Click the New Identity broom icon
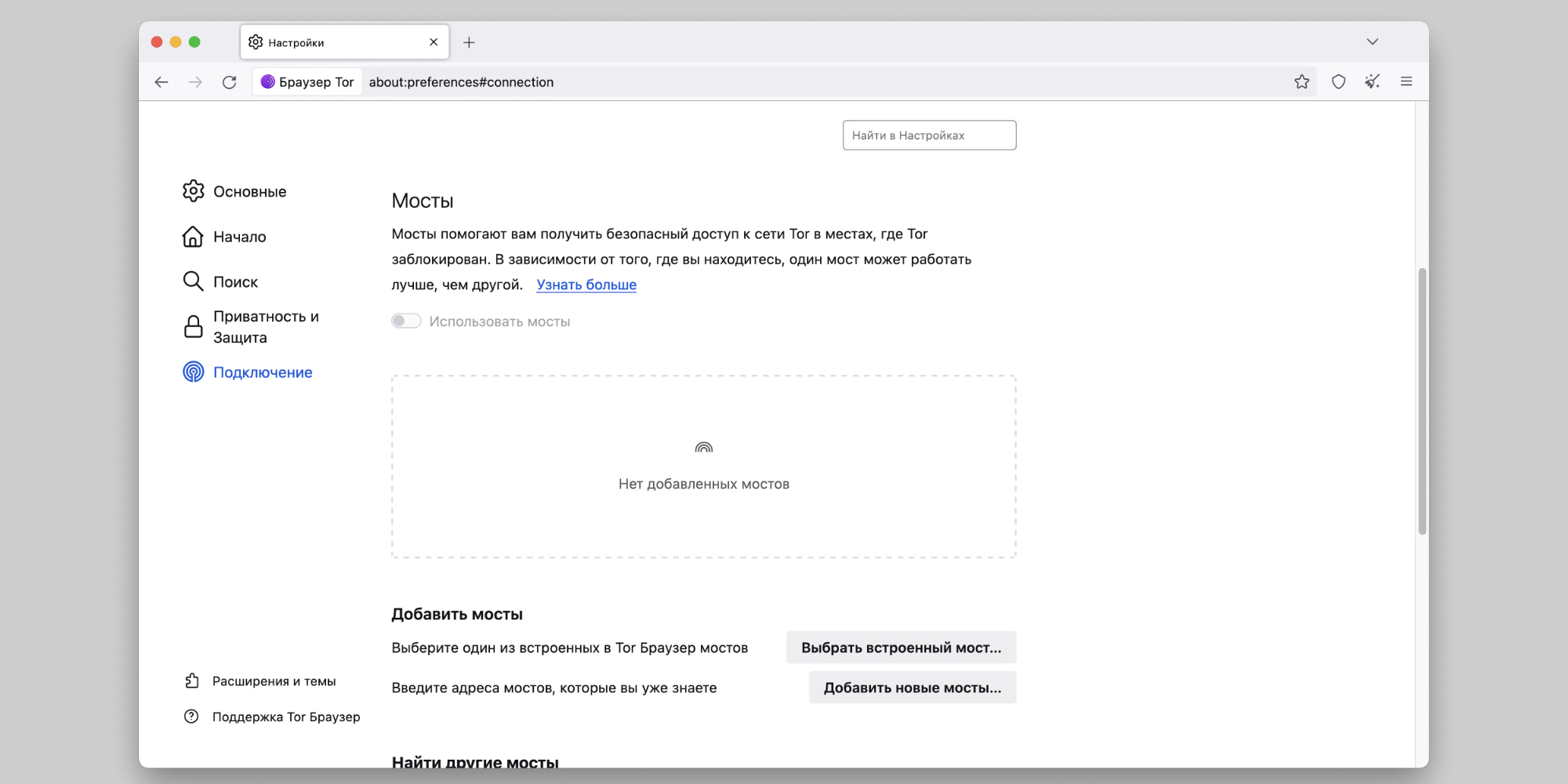The image size is (1568, 784). 1372,82
